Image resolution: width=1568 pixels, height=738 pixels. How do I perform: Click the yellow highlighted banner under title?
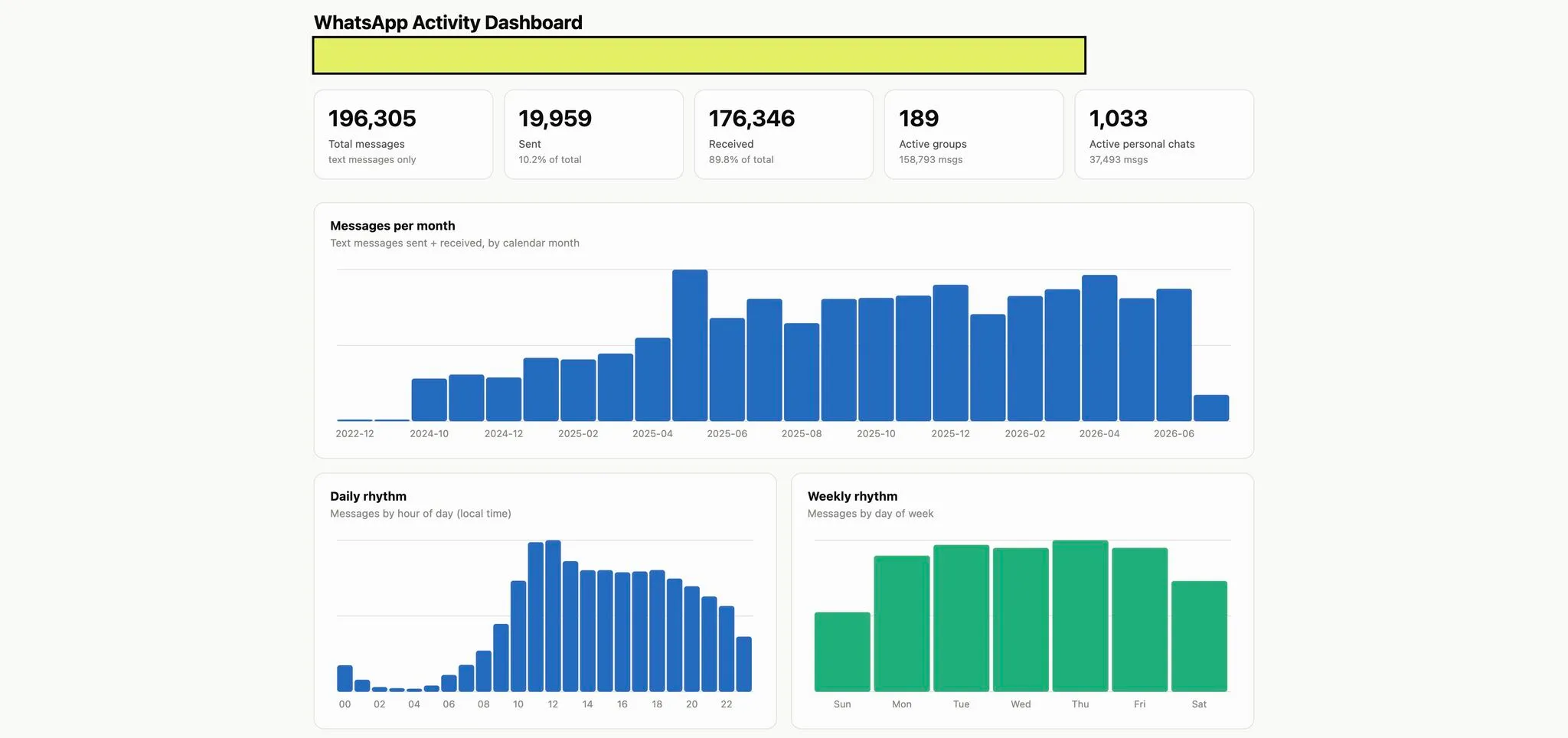pyautogui.click(x=699, y=55)
